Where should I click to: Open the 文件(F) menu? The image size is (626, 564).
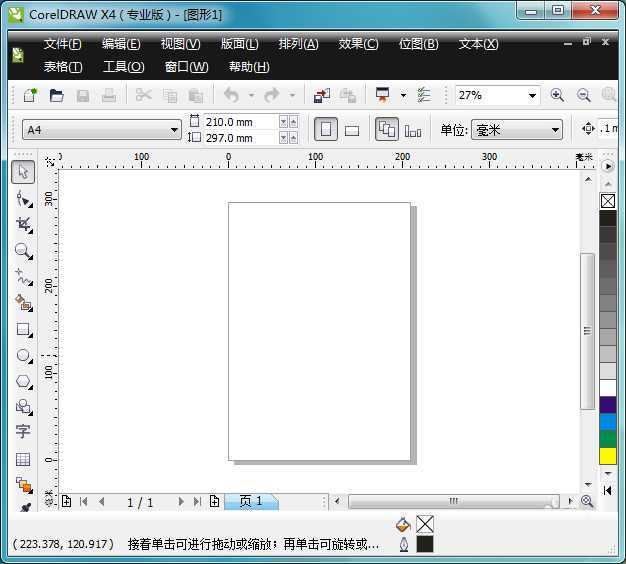point(62,44)
